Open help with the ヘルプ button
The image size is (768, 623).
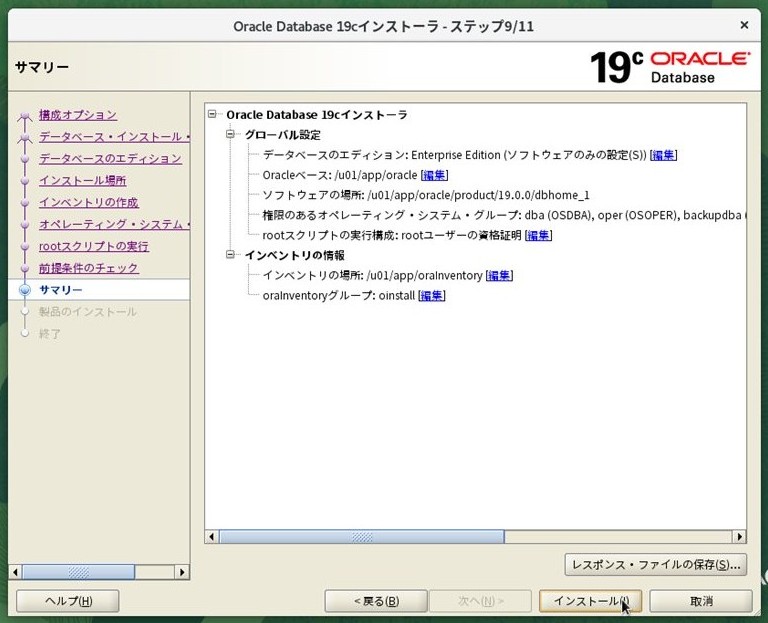[68, 601]
